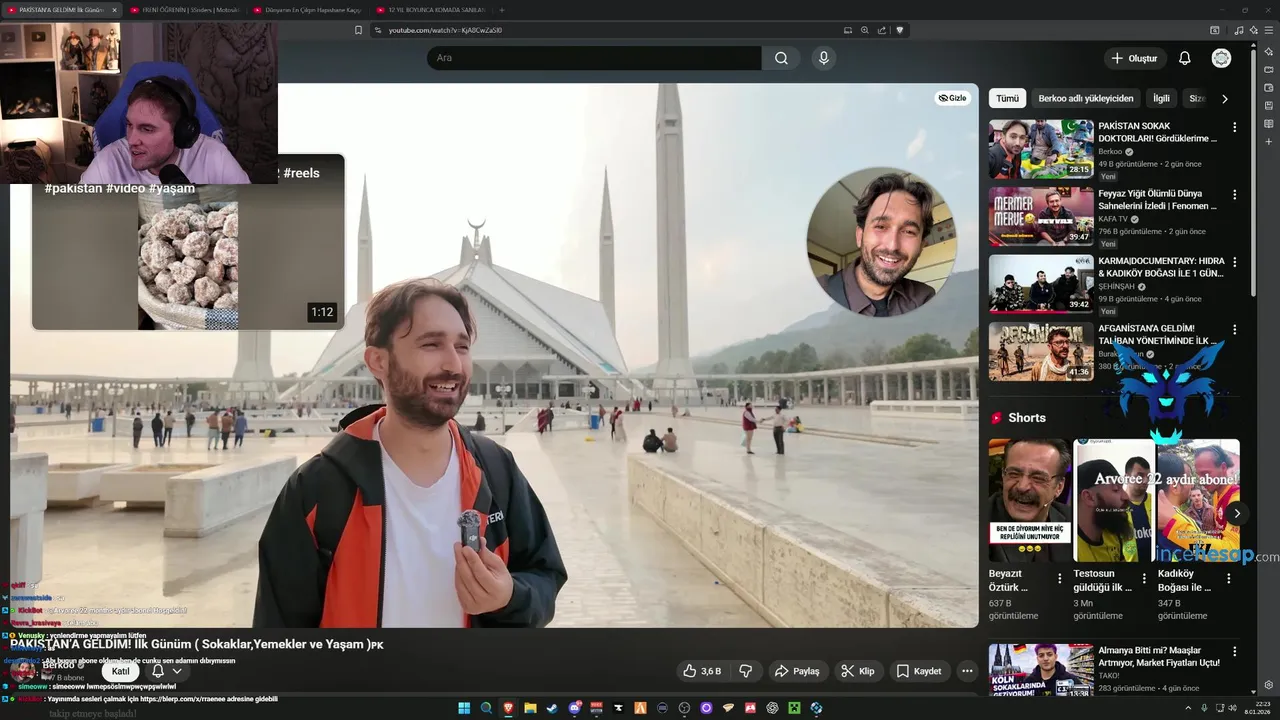Screen dimensions: 1280x720
Task: Open a new browser tab with plus
Action: (502, 9)
